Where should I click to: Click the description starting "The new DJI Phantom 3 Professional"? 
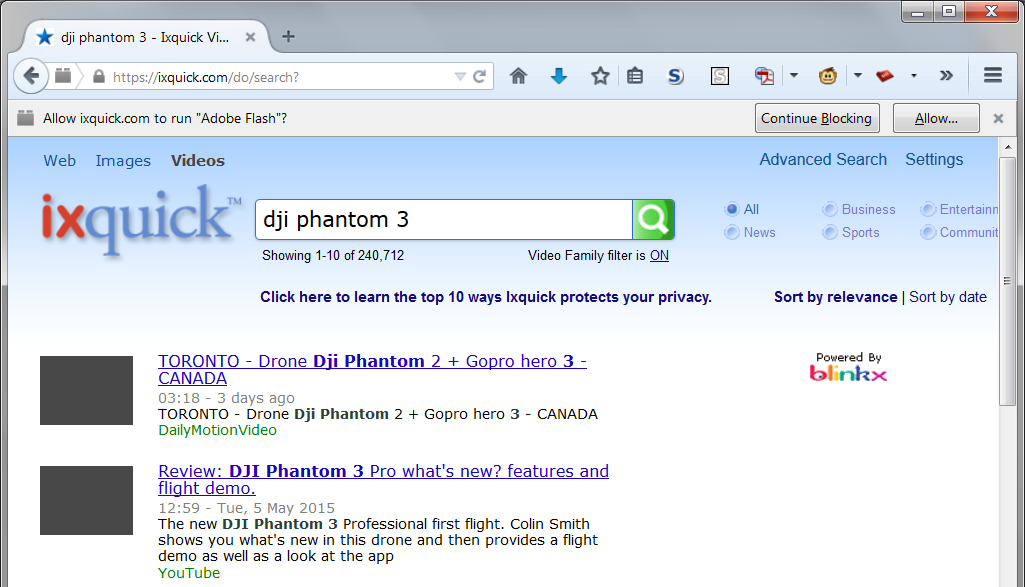tap(378, 540)
